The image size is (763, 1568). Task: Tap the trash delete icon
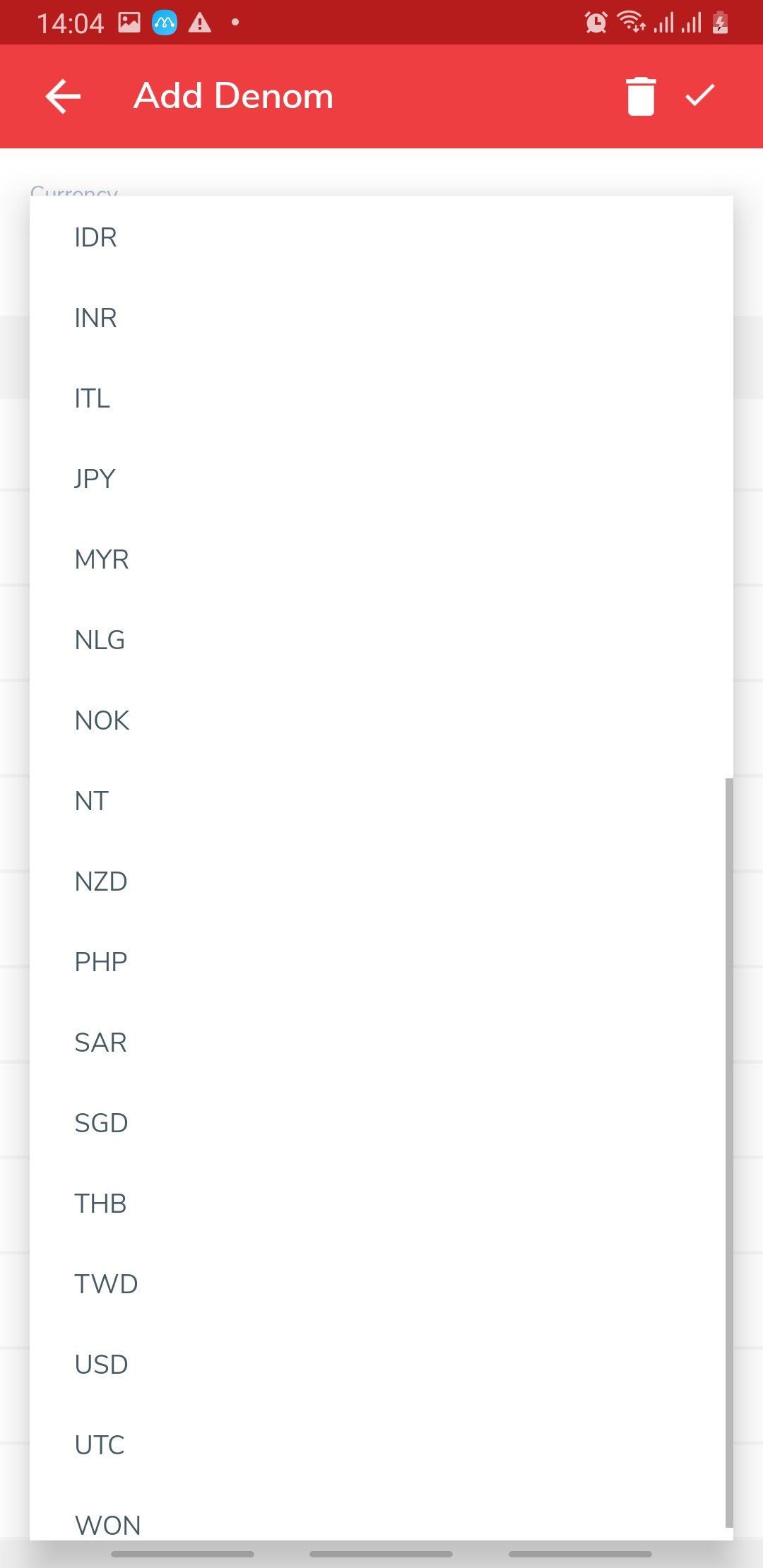[641, 96]
